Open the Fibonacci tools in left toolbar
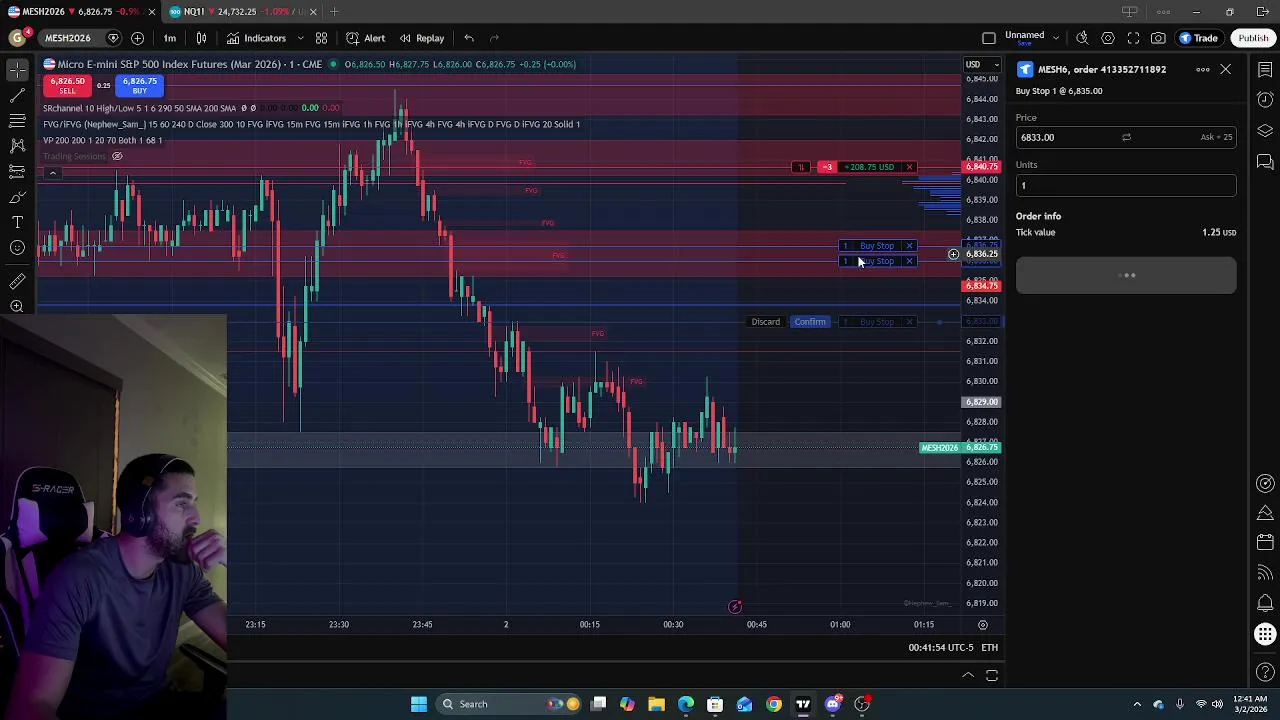The image size is (1280, 720). coord(17,121)
